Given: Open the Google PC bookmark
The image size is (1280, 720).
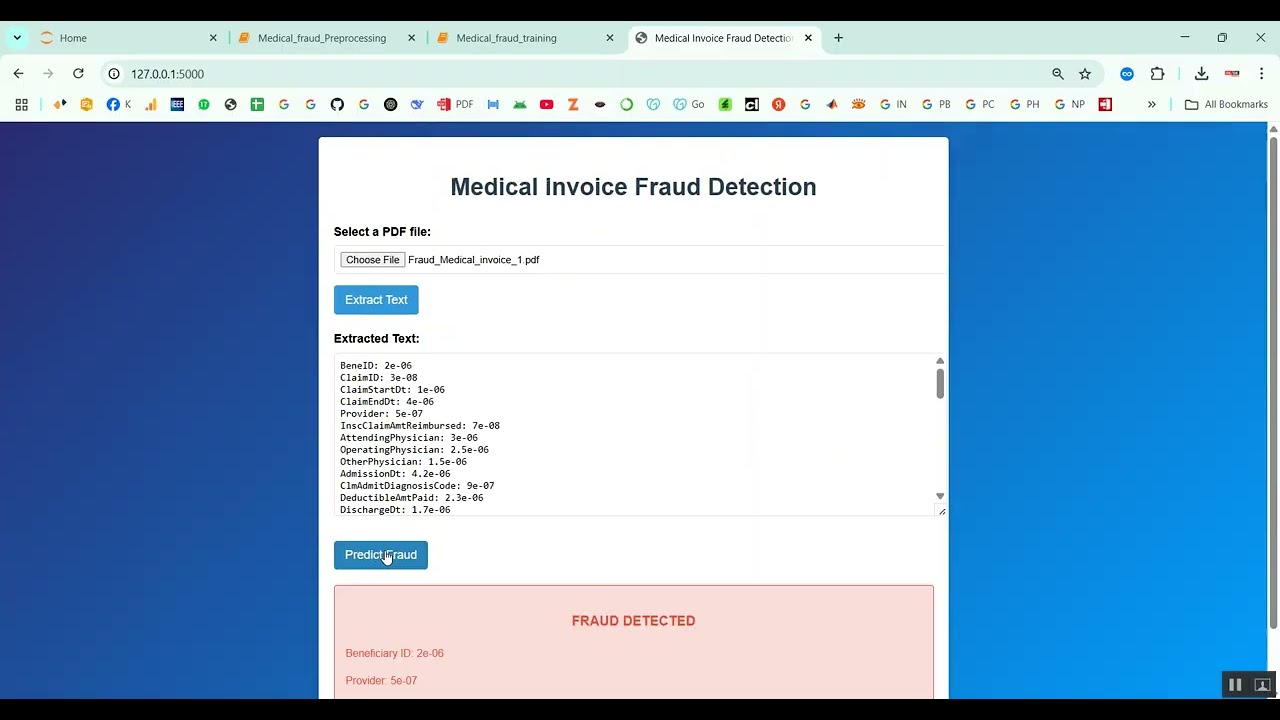Looking at the screenshot, I should click(x=980, y=104).
